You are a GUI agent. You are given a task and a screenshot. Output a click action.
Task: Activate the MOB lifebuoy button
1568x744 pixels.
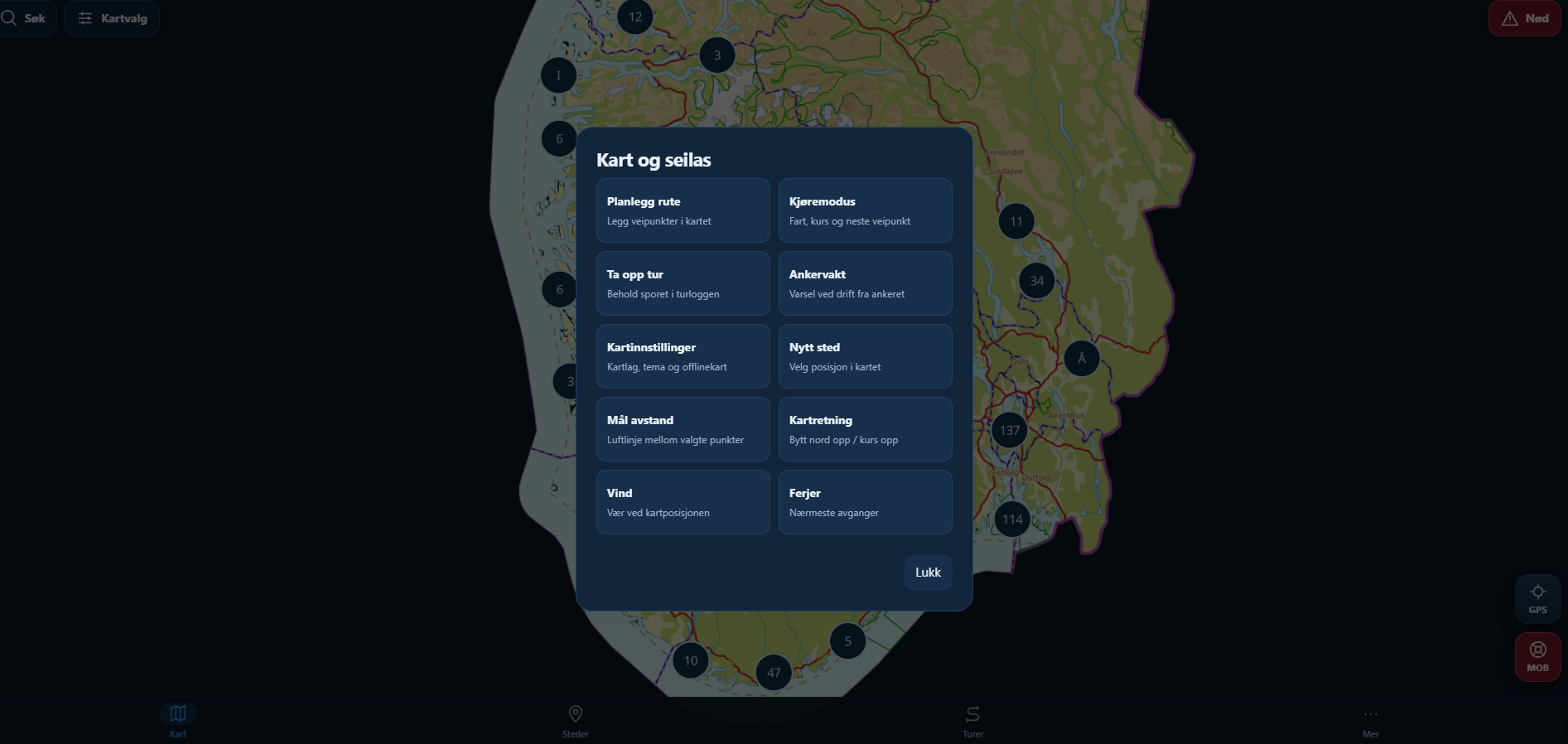pyautogui.click(x=1538, y=658)
